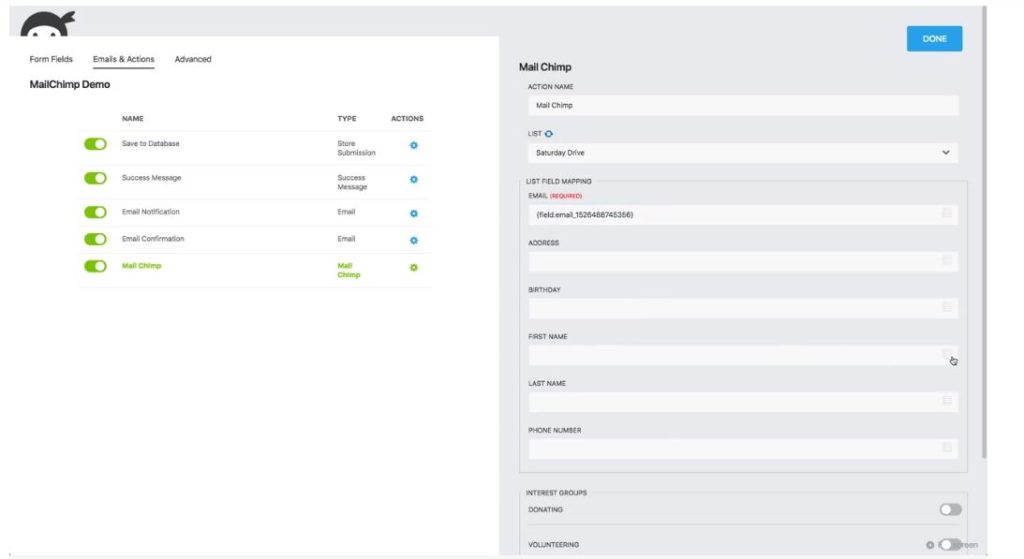Viewport: 1024px width, 559px height.
Task: Disable the Save to Database action
Action: point(95,144)
